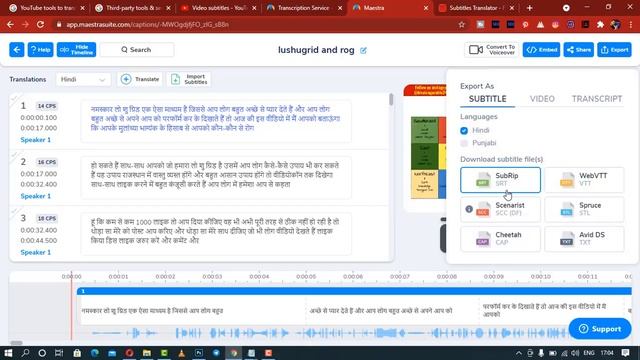
Task: Download Cheetah CAP subtitle file
Action: pos(500,239)
